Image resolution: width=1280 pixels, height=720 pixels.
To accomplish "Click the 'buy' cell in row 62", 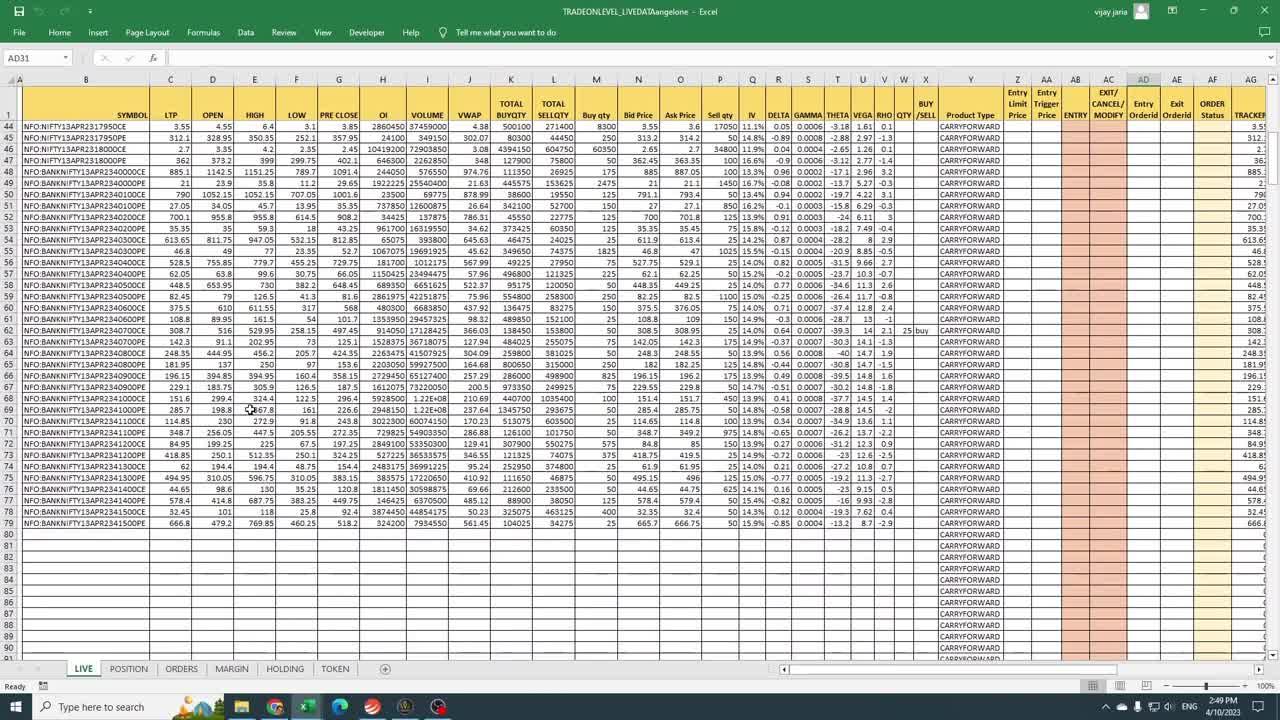I will [925, 330].
